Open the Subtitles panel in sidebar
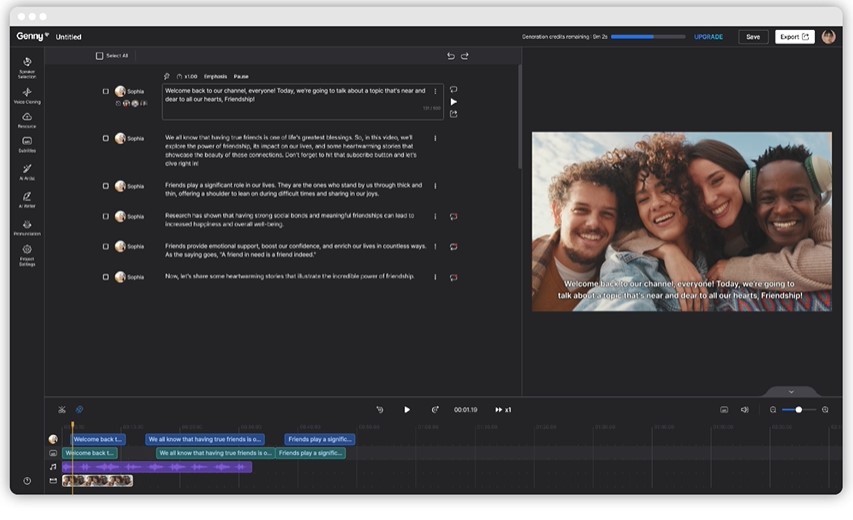 27,145
